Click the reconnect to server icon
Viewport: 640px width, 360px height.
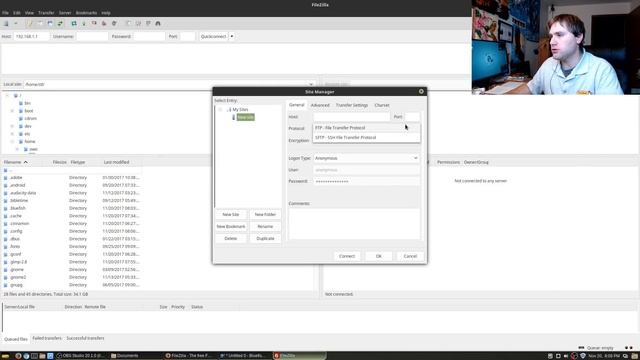click(114, 23)
